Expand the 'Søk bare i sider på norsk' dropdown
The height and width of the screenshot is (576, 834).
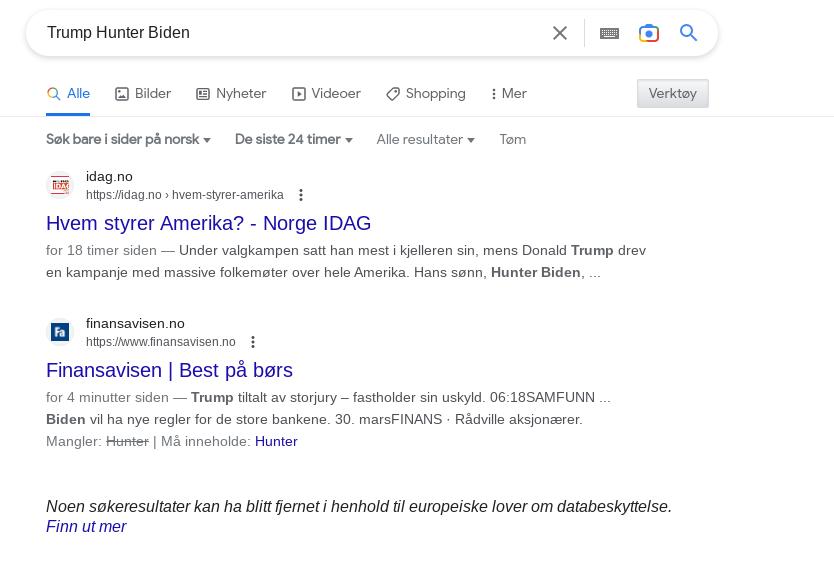tap(128, 140)
